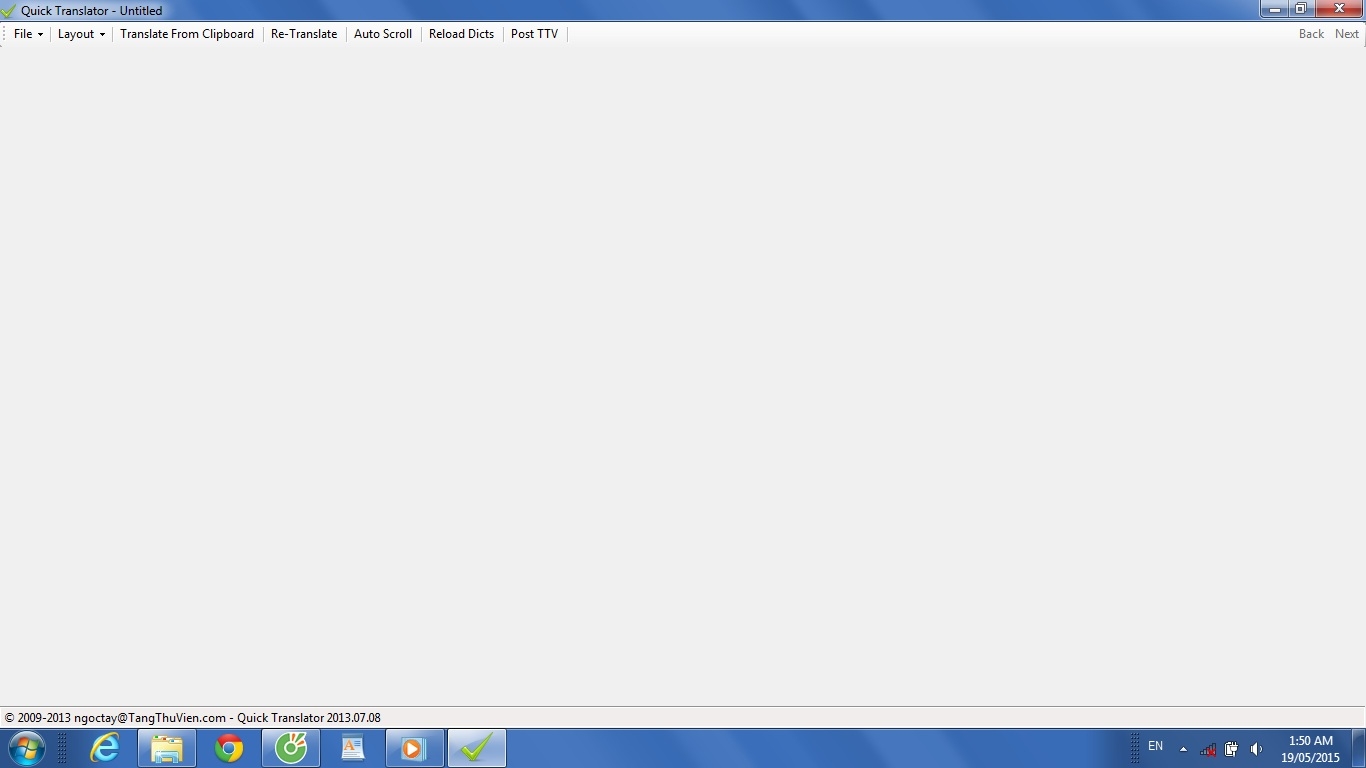Click Quick Translator green checkmark taskbar icon
This screenshot has height=768, width=1366.
tap(477, 748)
